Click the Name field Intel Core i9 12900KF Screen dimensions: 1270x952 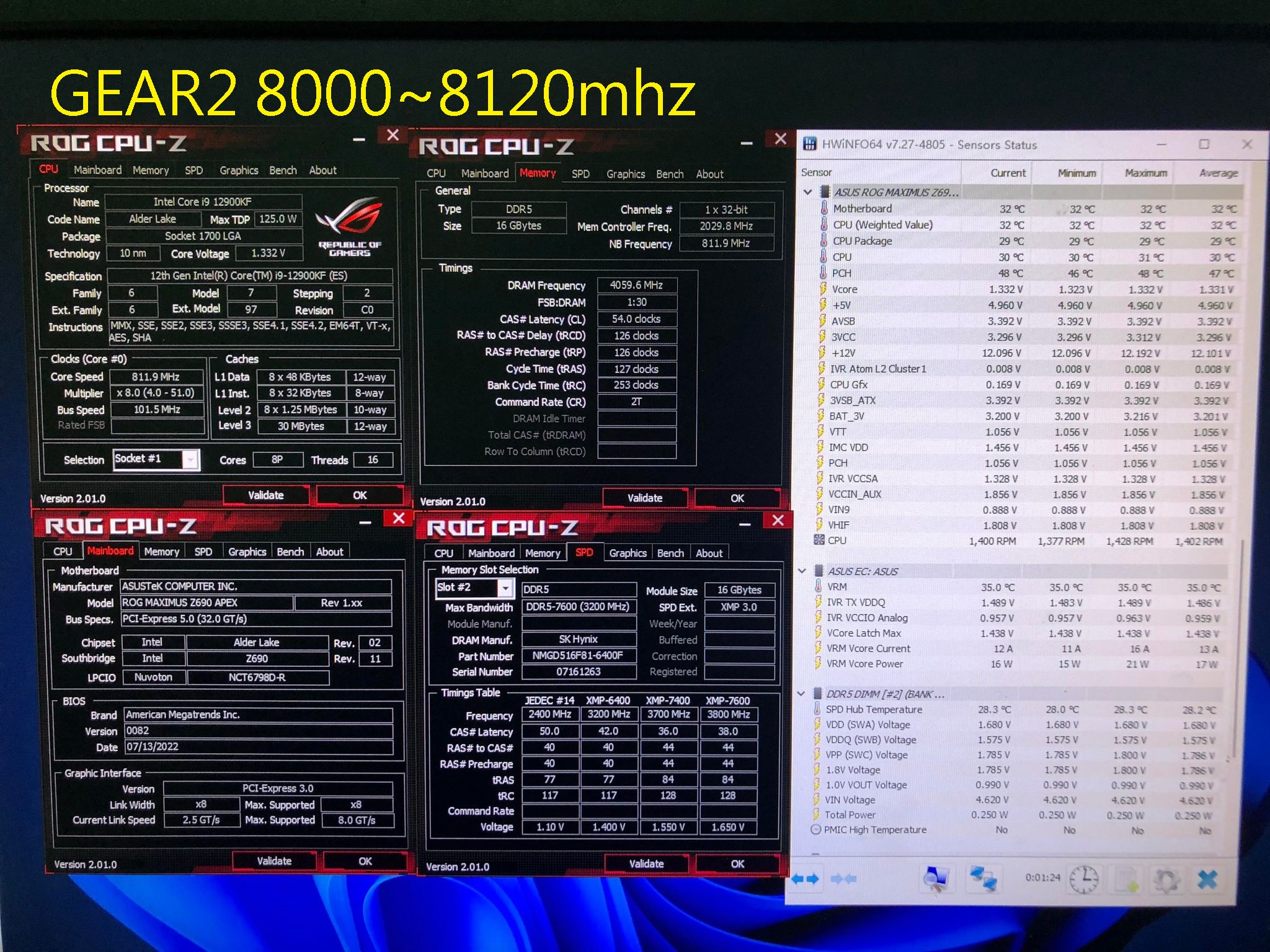[x=203, y=201]
